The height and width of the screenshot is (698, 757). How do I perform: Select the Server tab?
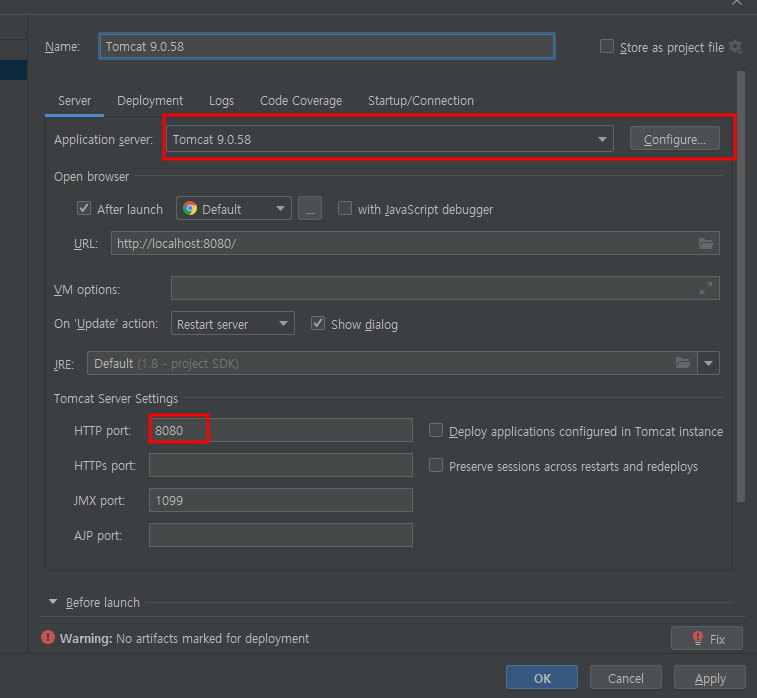[74, 100]
